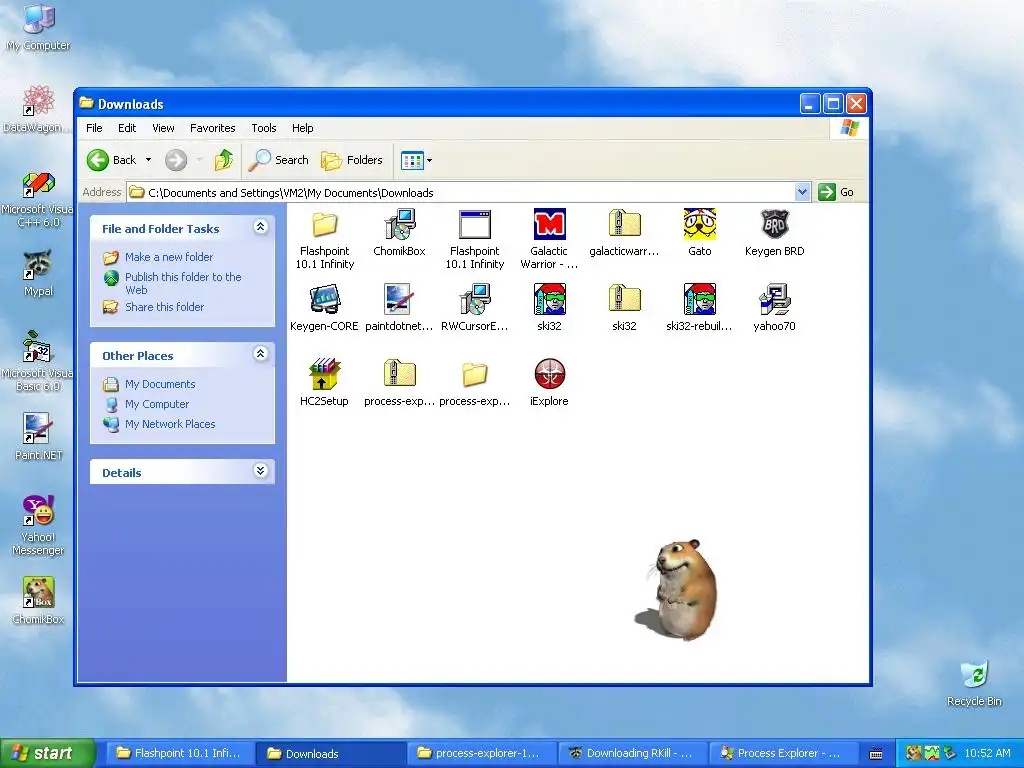1024x768 pixels.
Task: Expand the Address bar dropdown
Action: click(803, 192)
